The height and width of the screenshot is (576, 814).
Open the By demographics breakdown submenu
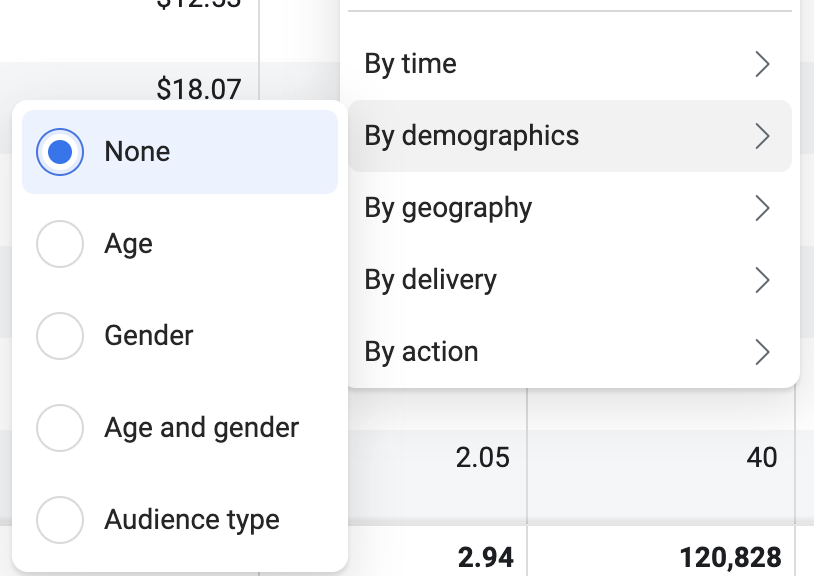pyautogui.click(x=569, y=136)
